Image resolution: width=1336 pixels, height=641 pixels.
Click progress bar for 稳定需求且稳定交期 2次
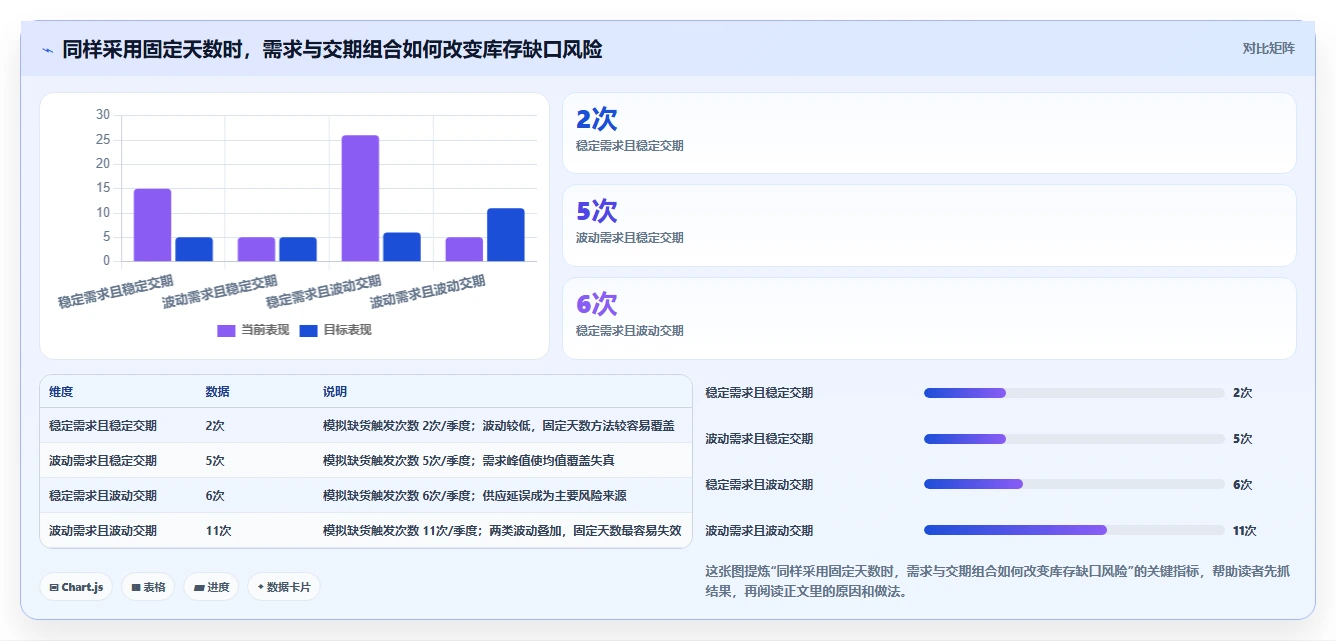[x=1074, y=393]
